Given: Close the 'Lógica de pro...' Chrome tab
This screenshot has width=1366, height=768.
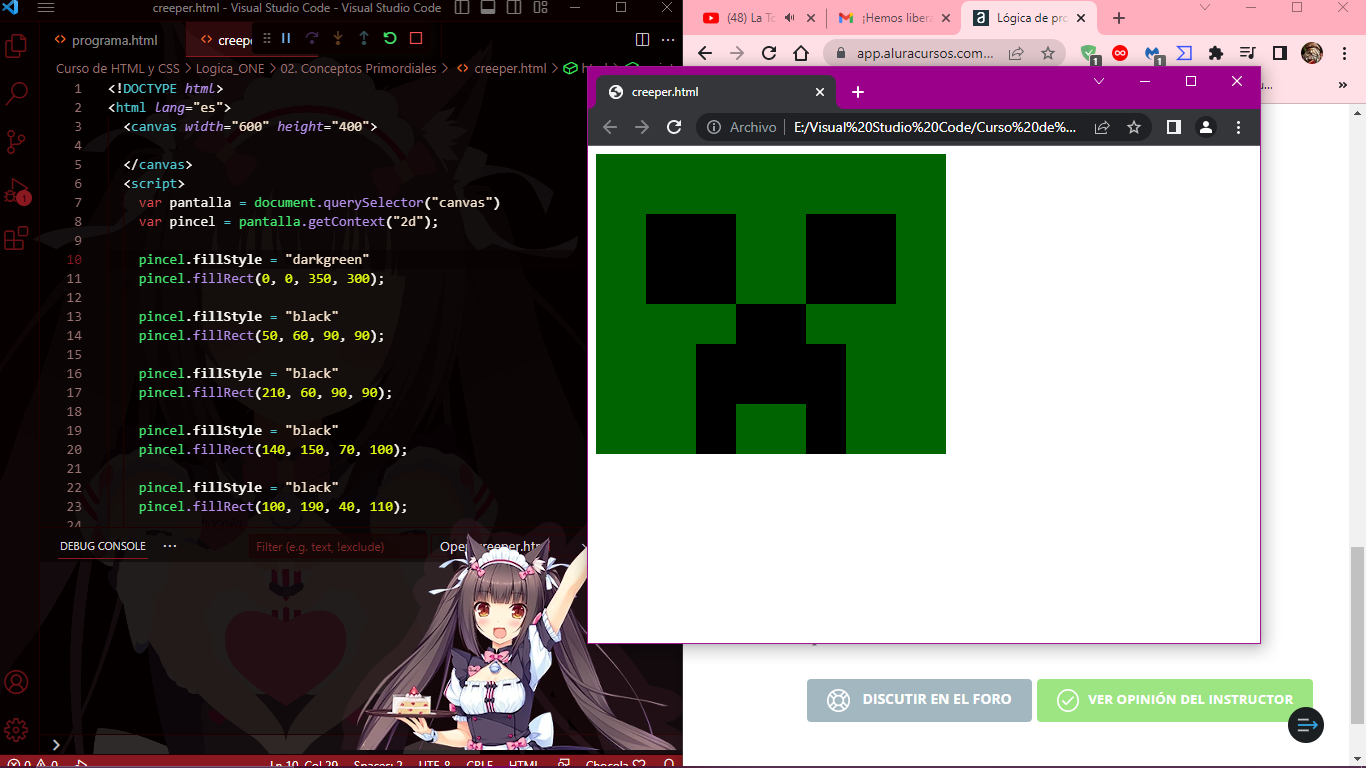Looking at the screenshot, I should pos(1081,18).
